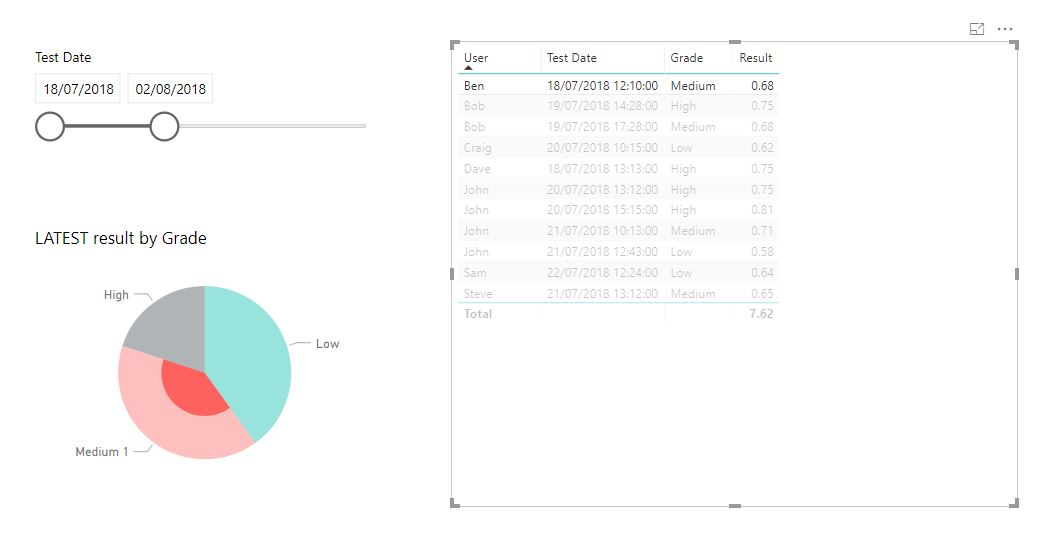Select the Ben row User cell
This screenshot has width=1053, height=555.
tap(473, 85)
